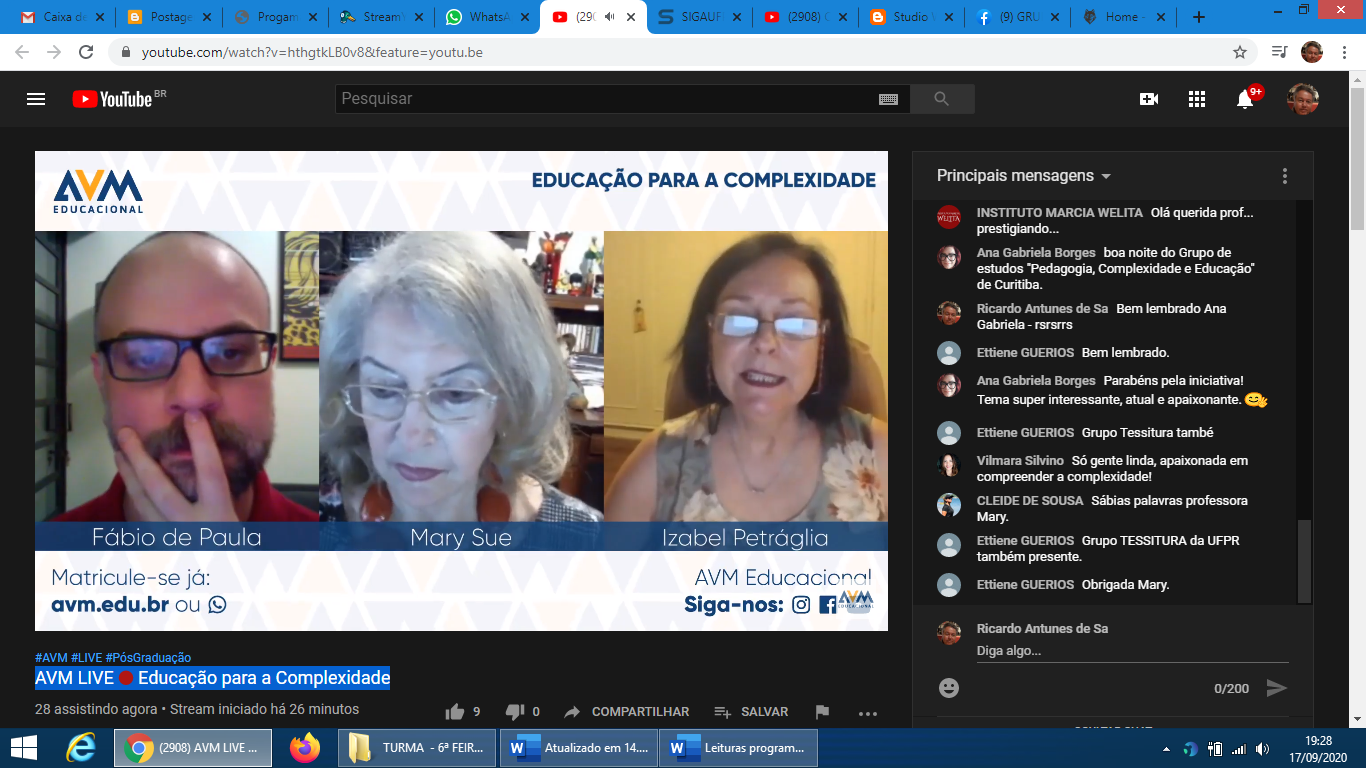Click the COMPARTILHAR share button
This screenshot has height=768, width=1366.
pos(627,712)
